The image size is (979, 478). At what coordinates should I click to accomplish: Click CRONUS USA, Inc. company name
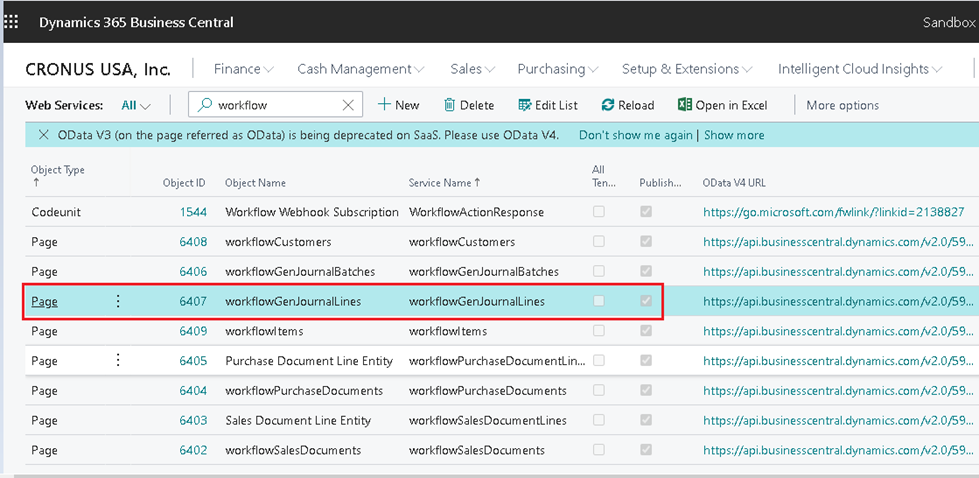98,69
